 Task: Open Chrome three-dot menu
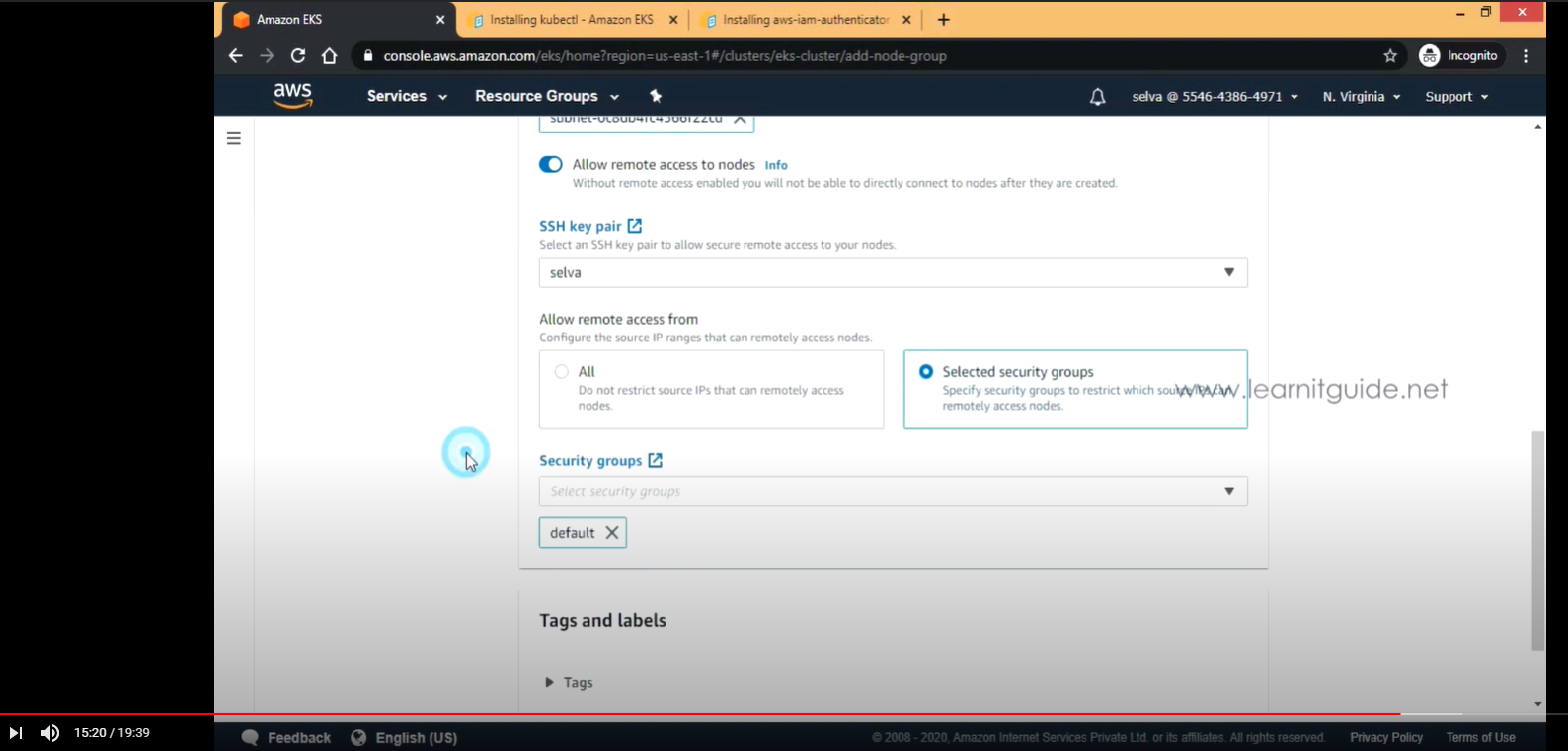coord(1526,56)
